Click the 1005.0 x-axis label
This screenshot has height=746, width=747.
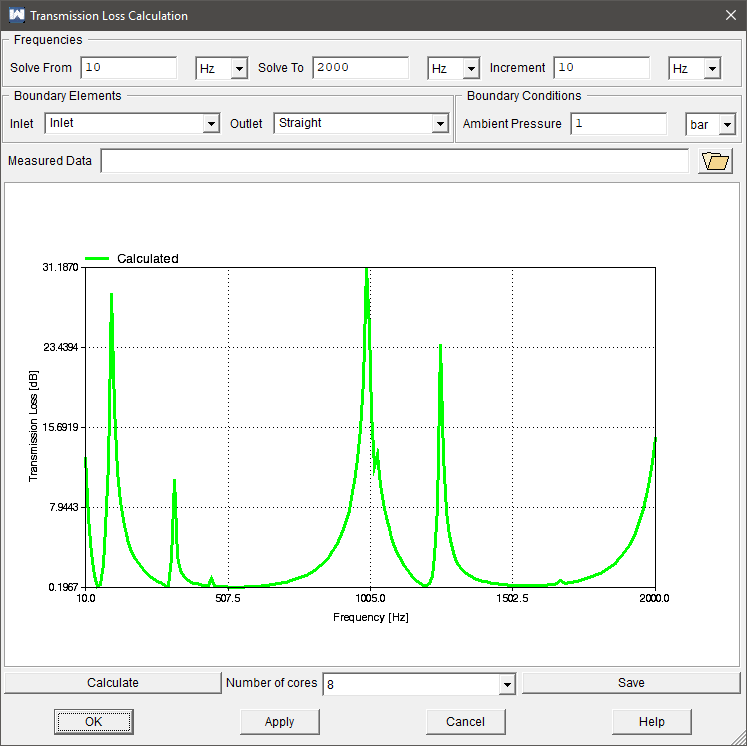(370, 598)
